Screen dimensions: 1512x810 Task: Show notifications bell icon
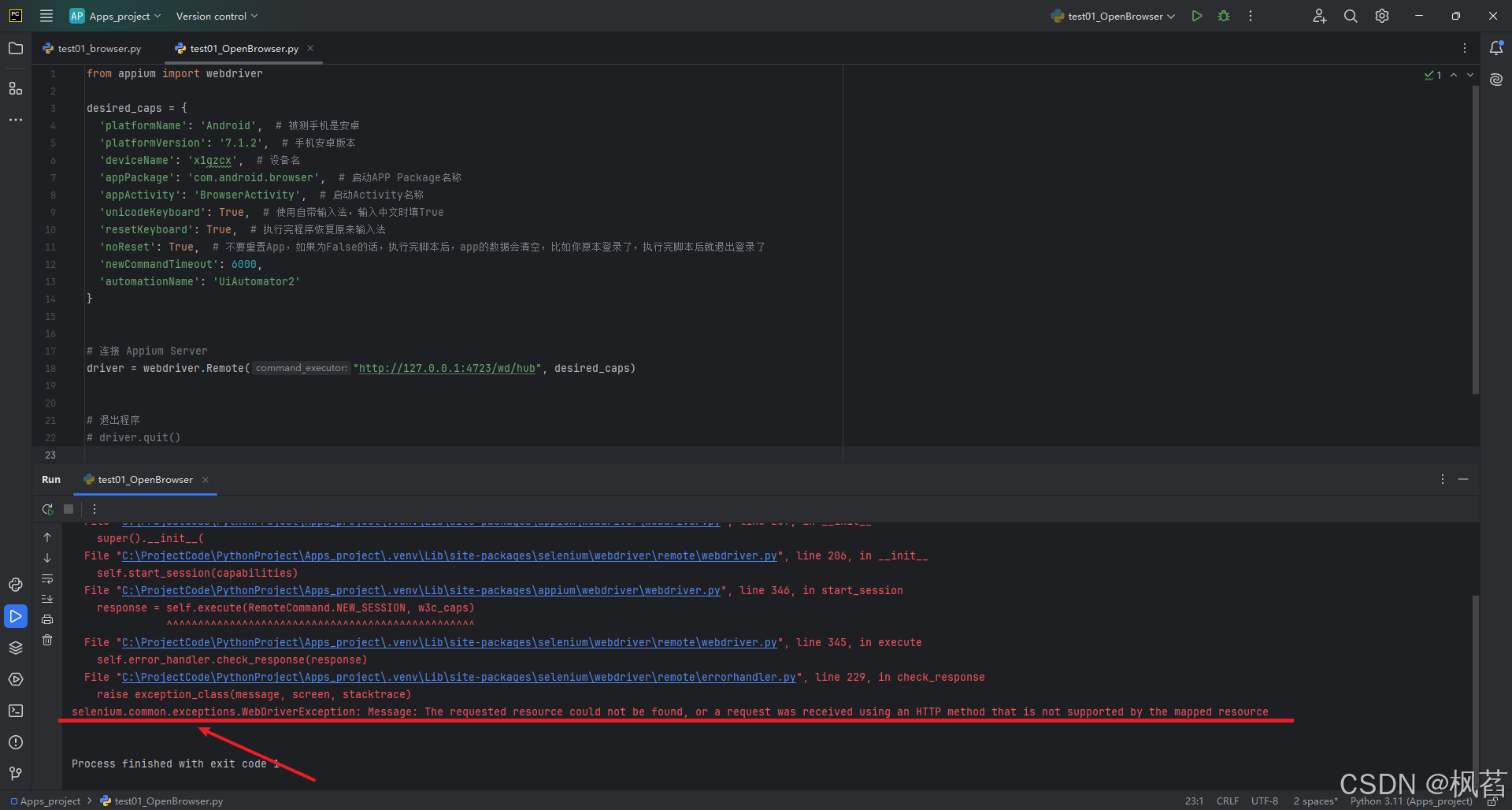[x=1496, y=48]
